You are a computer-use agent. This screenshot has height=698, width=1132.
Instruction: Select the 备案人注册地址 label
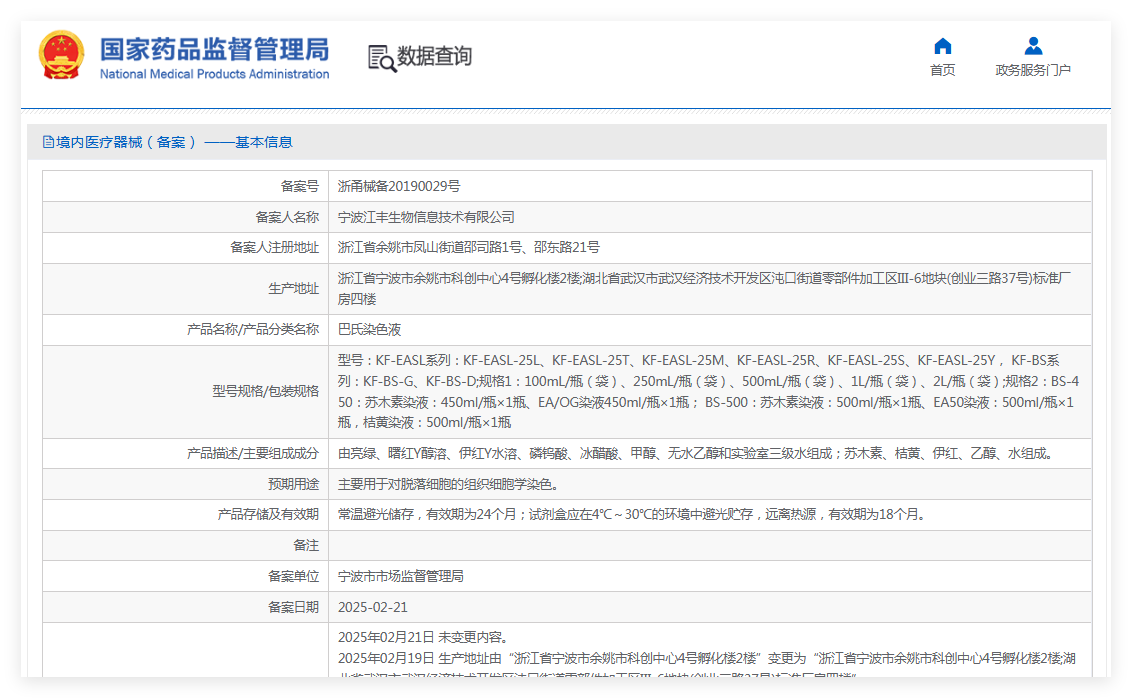274,248
